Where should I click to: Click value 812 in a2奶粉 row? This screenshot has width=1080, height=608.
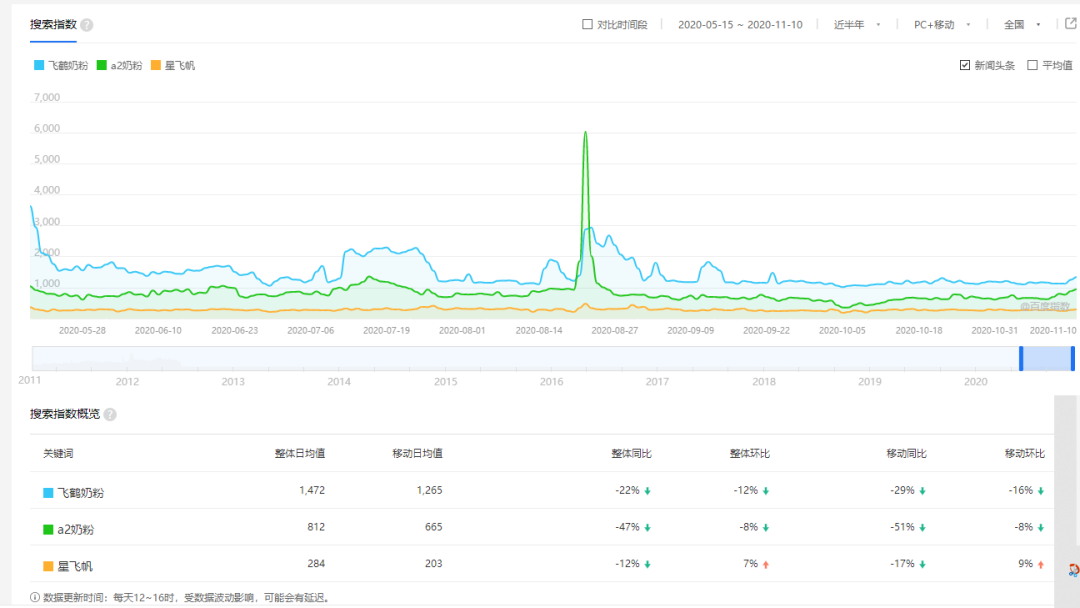[x=316, y=527]
